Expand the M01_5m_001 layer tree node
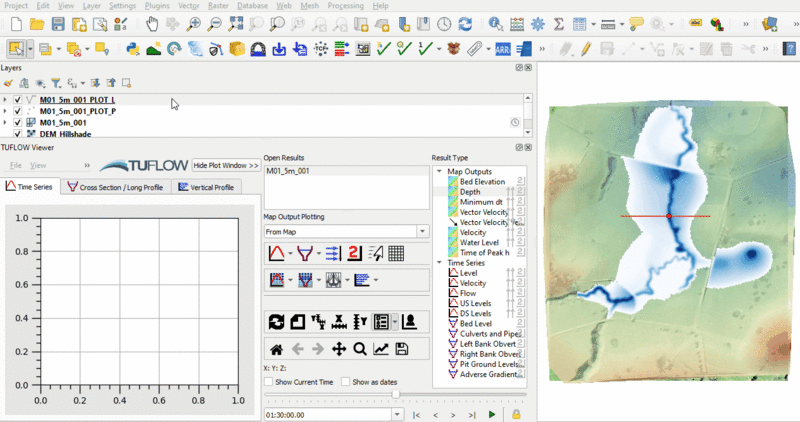 pyautogui.click(x=6, y=123)
